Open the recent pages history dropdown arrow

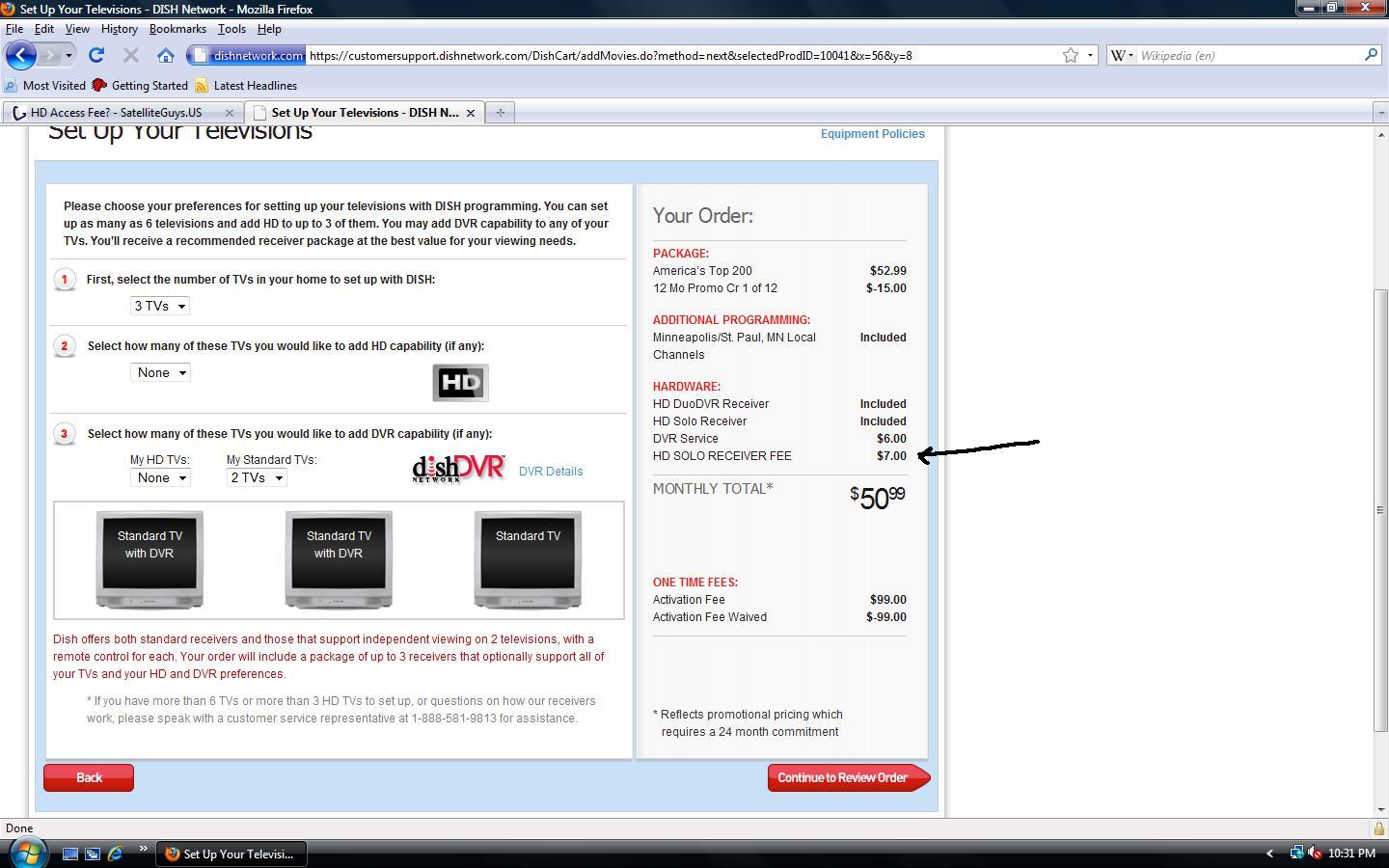(x=68, y=55)
